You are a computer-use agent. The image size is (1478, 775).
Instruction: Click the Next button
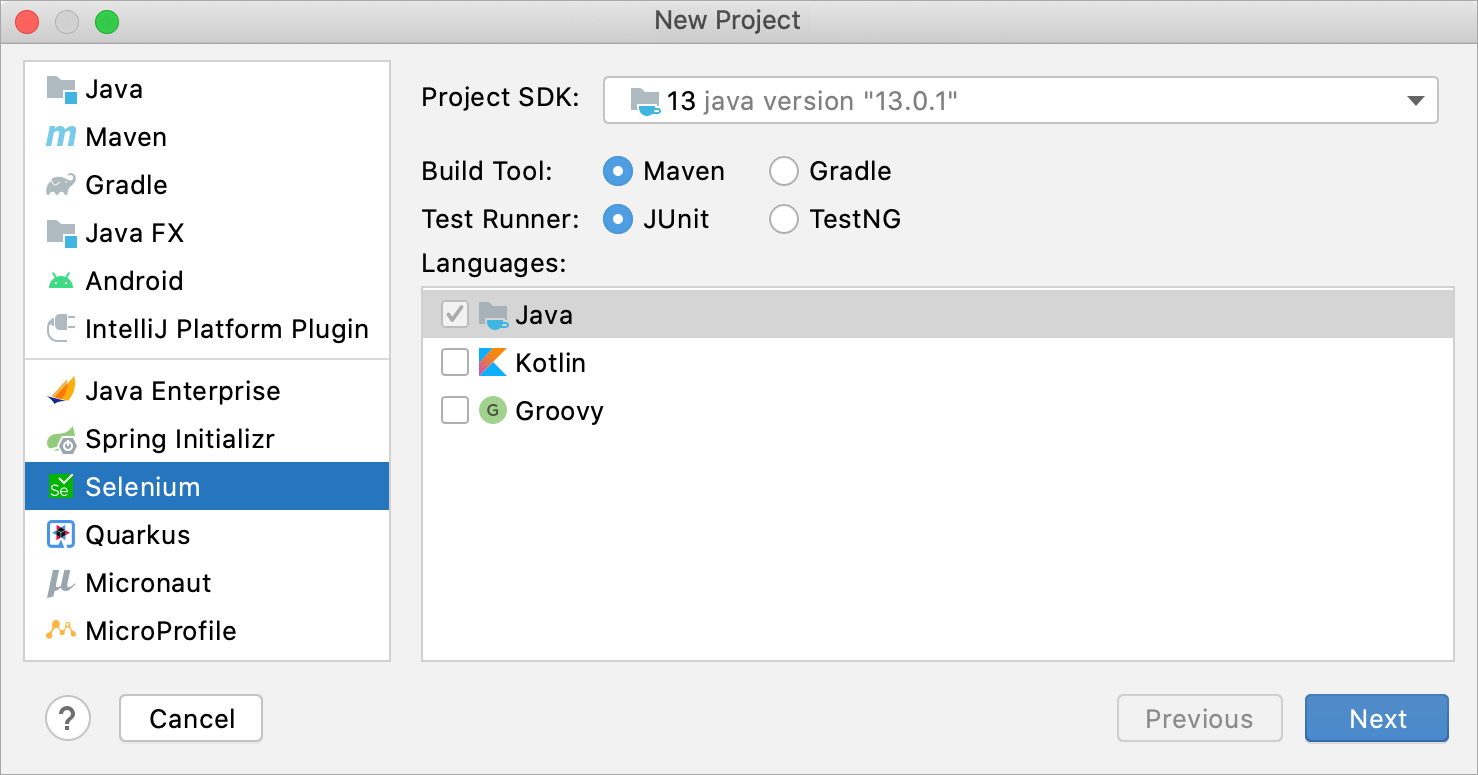point(1377,718)
